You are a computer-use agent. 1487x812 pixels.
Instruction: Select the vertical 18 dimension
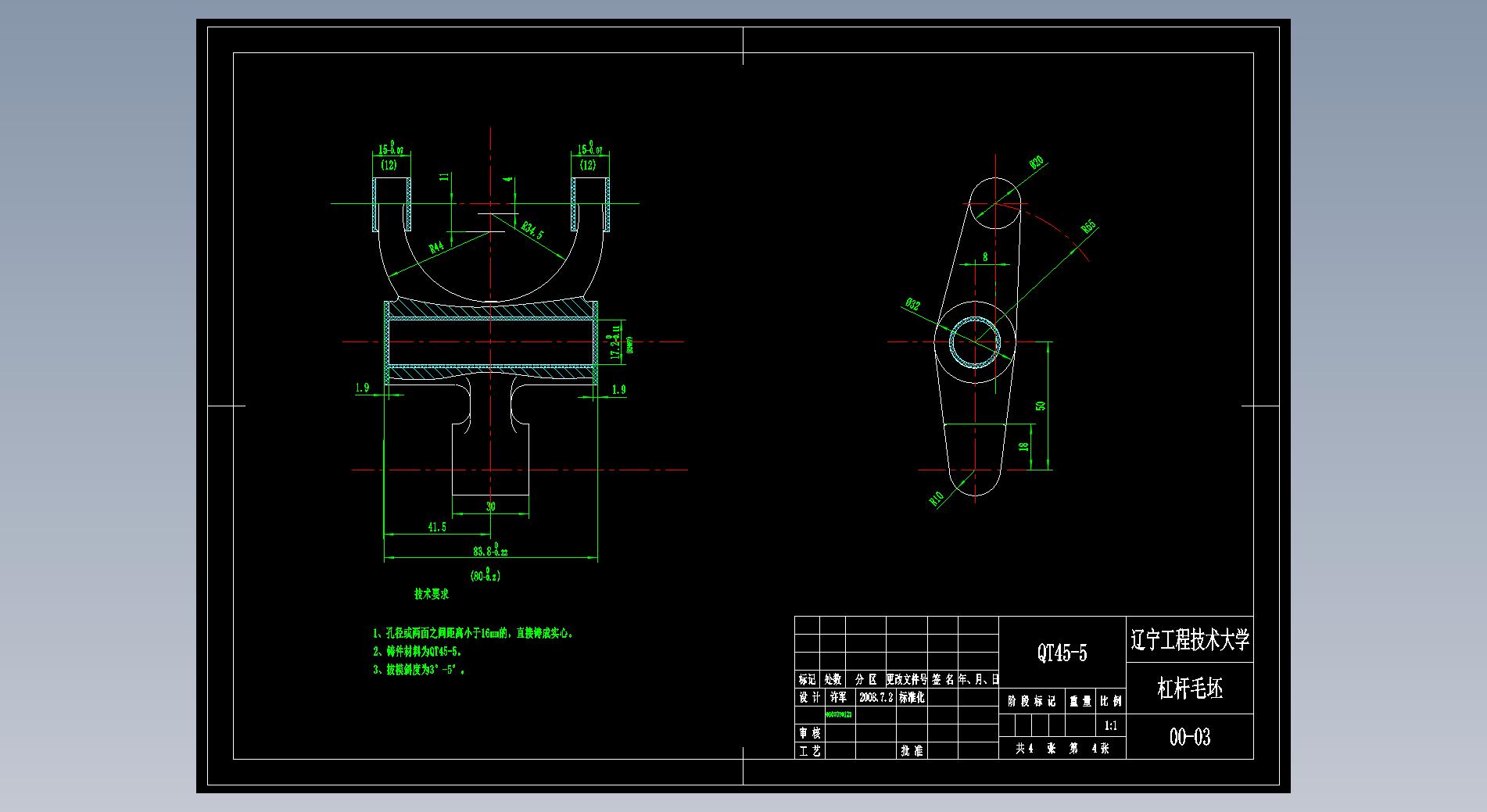(x=1024, y=446)
